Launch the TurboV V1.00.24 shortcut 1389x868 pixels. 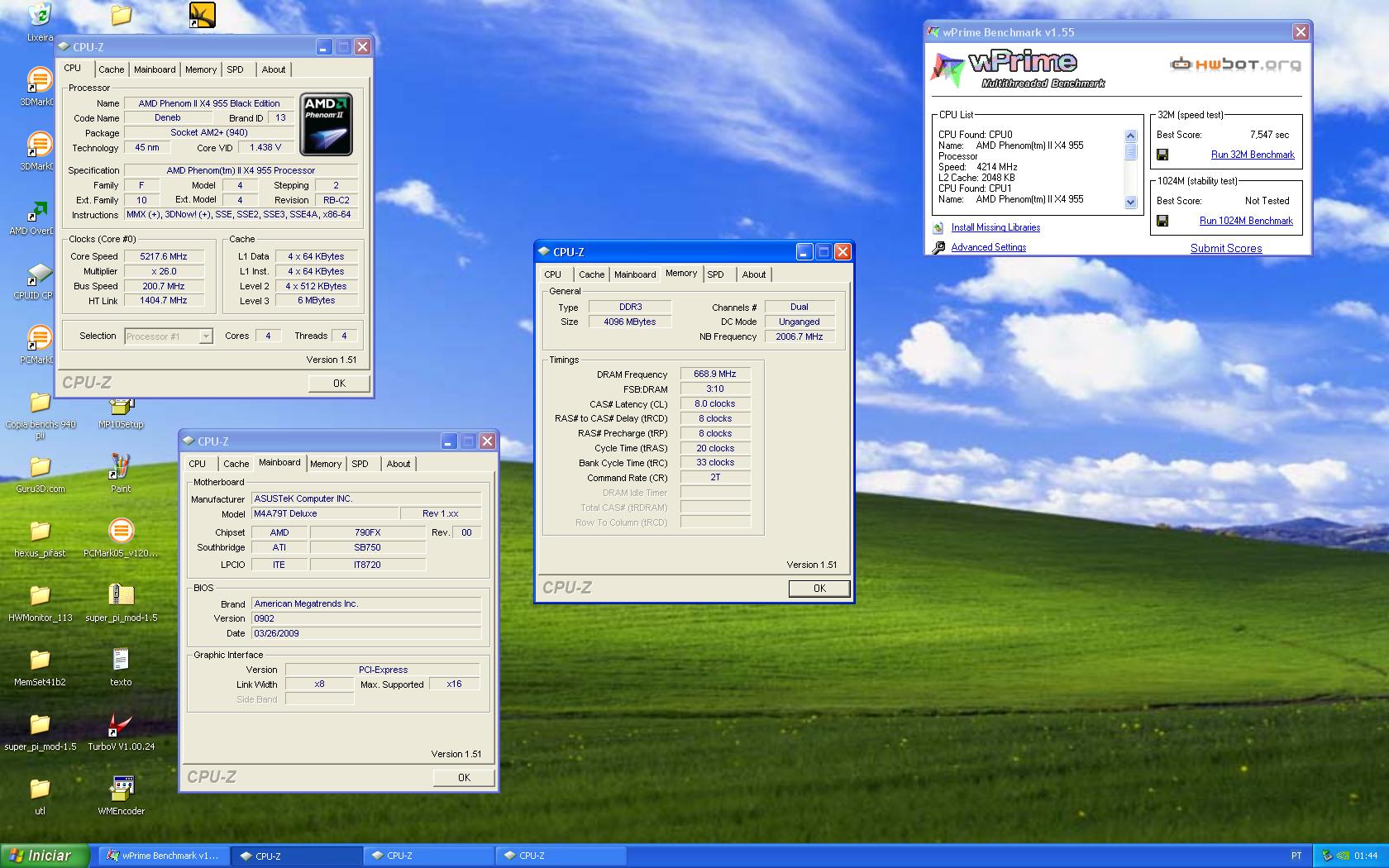121,724
